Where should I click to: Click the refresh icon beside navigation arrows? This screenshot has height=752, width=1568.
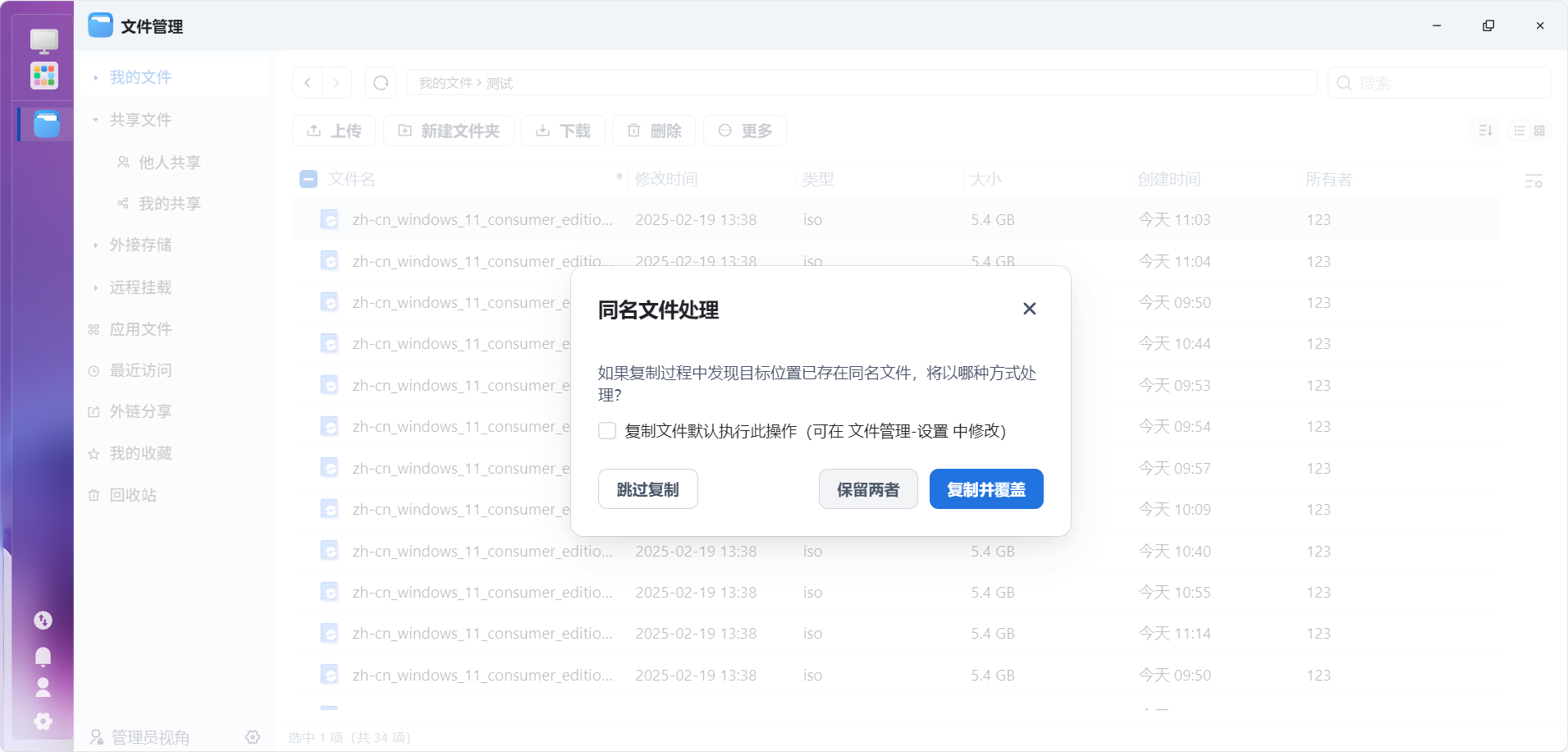(381, 83)
